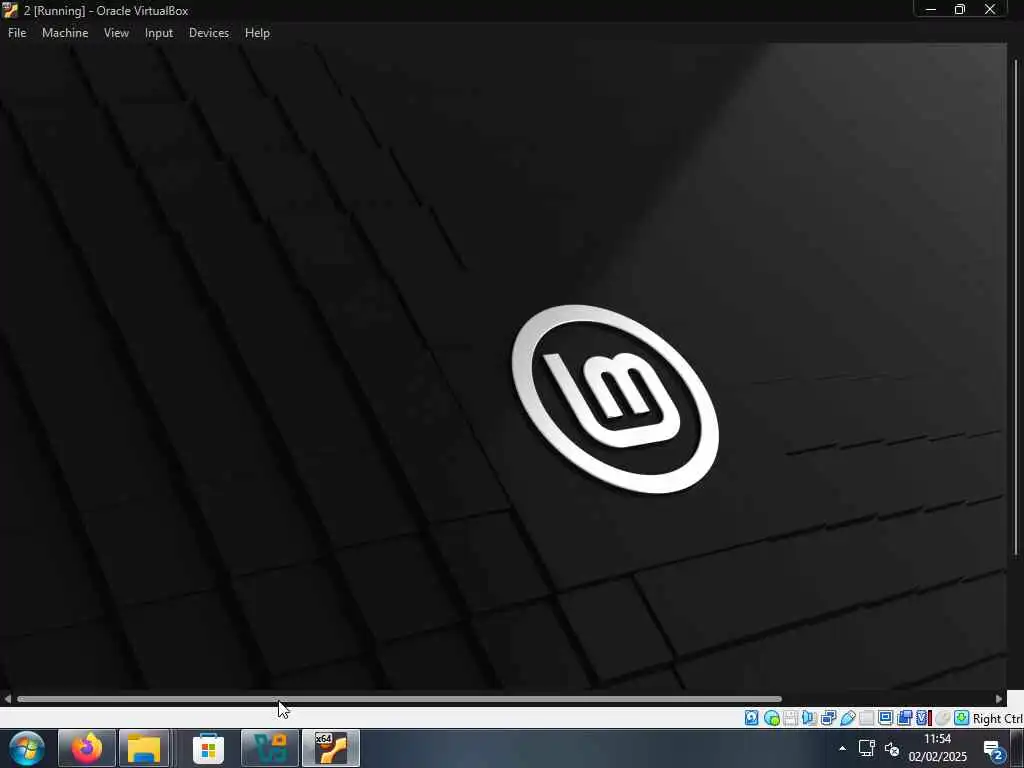
Task: Click the muted volume tray icon
Action: point(892,748)
